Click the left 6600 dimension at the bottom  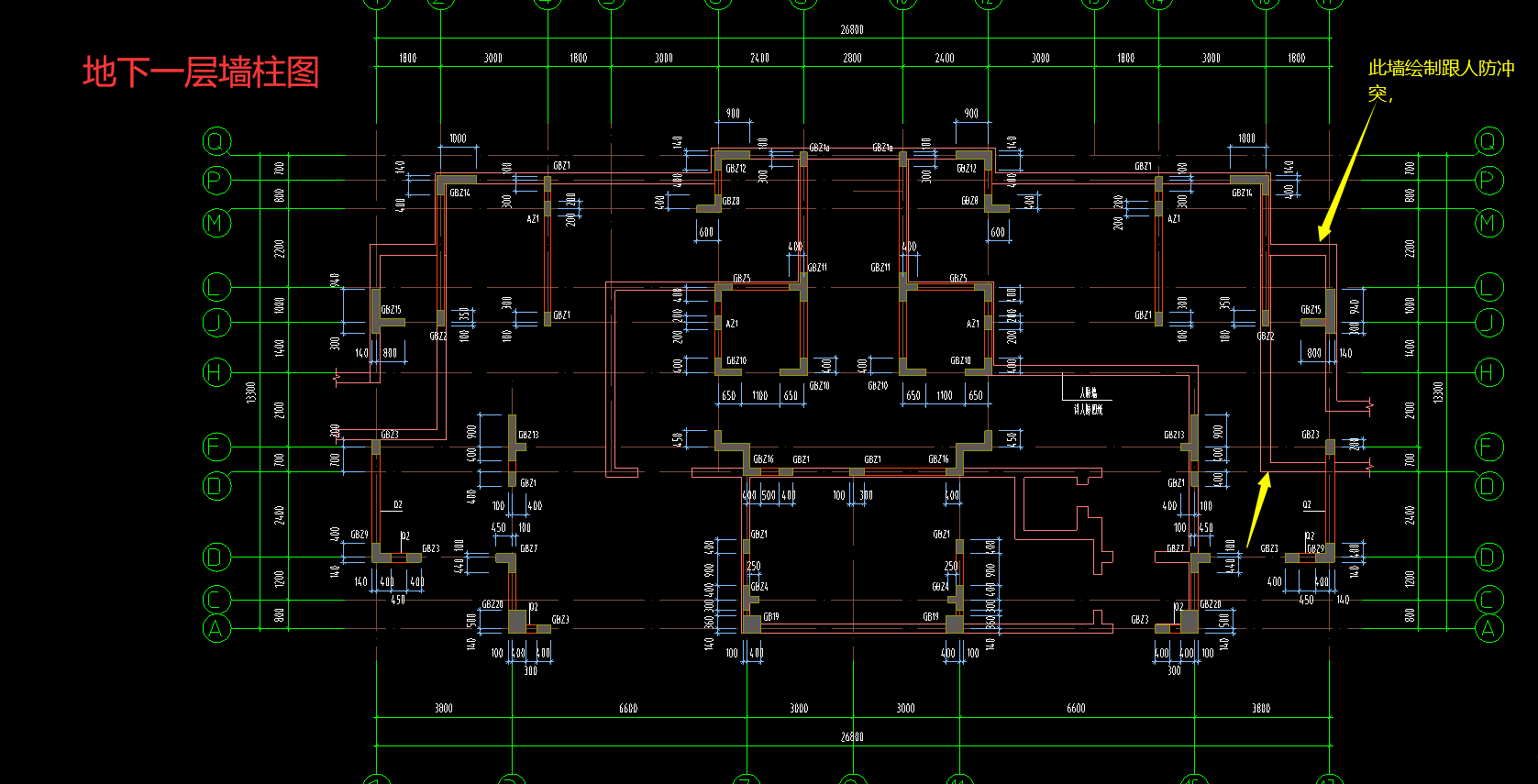pyautogui.click(x=628, y=709)
